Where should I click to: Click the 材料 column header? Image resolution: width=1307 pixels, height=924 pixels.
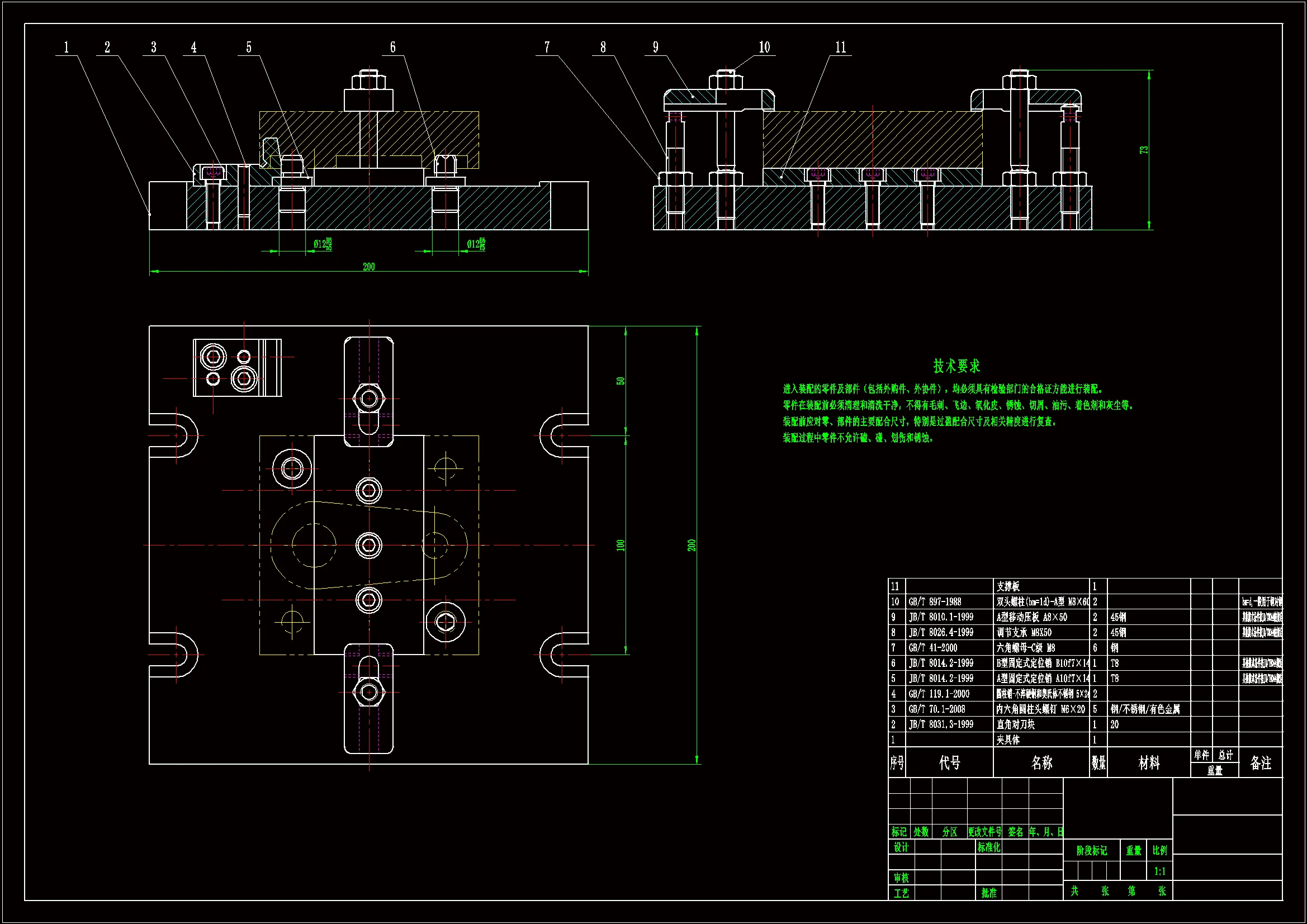1149,763
